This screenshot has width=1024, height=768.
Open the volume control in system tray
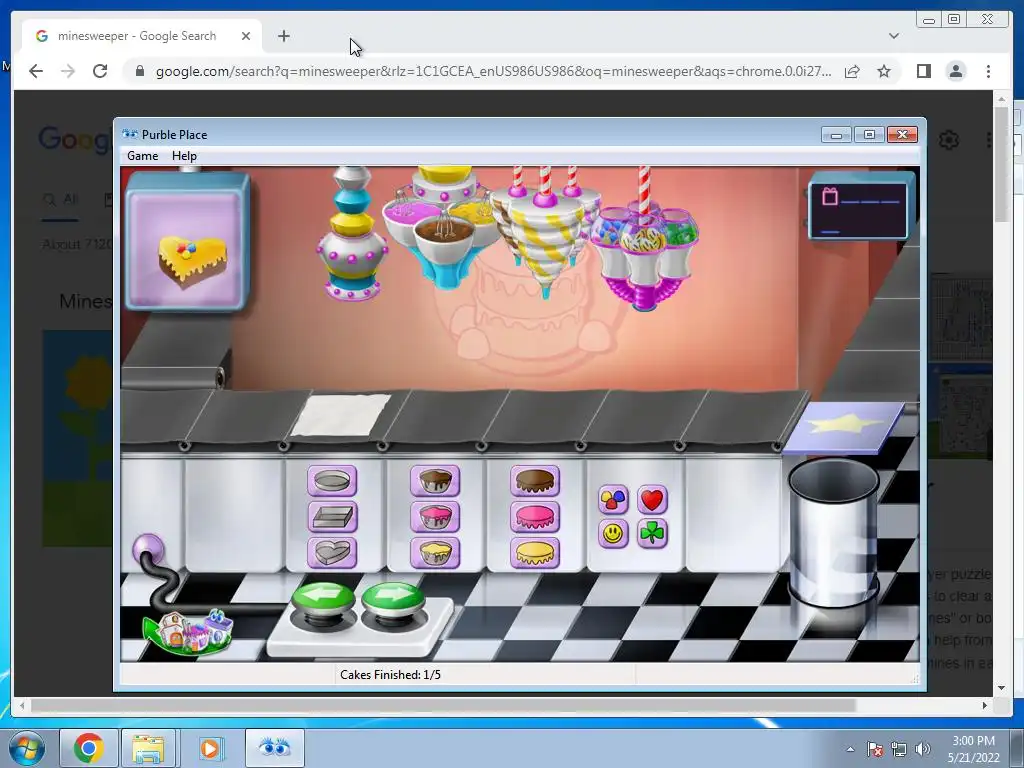point(923,749)
